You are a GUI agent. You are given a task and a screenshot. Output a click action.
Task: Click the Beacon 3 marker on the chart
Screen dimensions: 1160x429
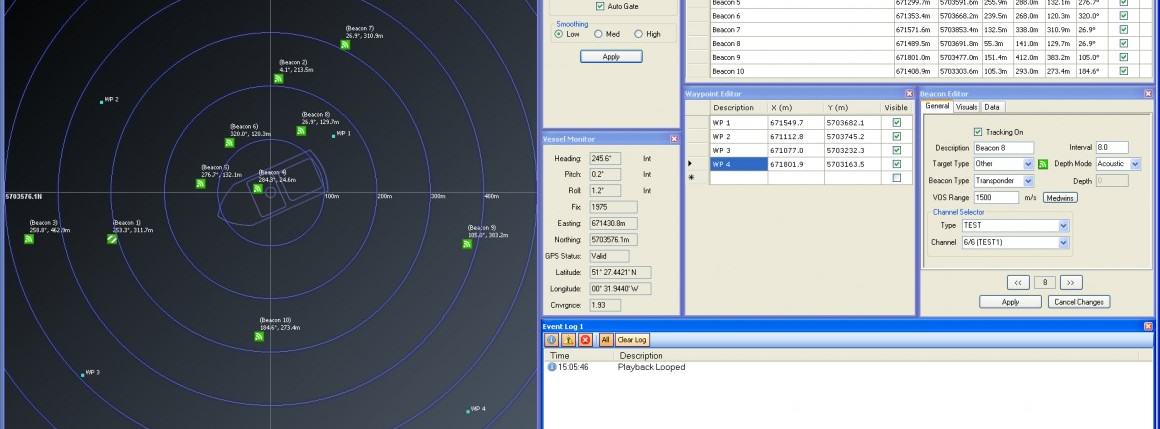(29, 239)
